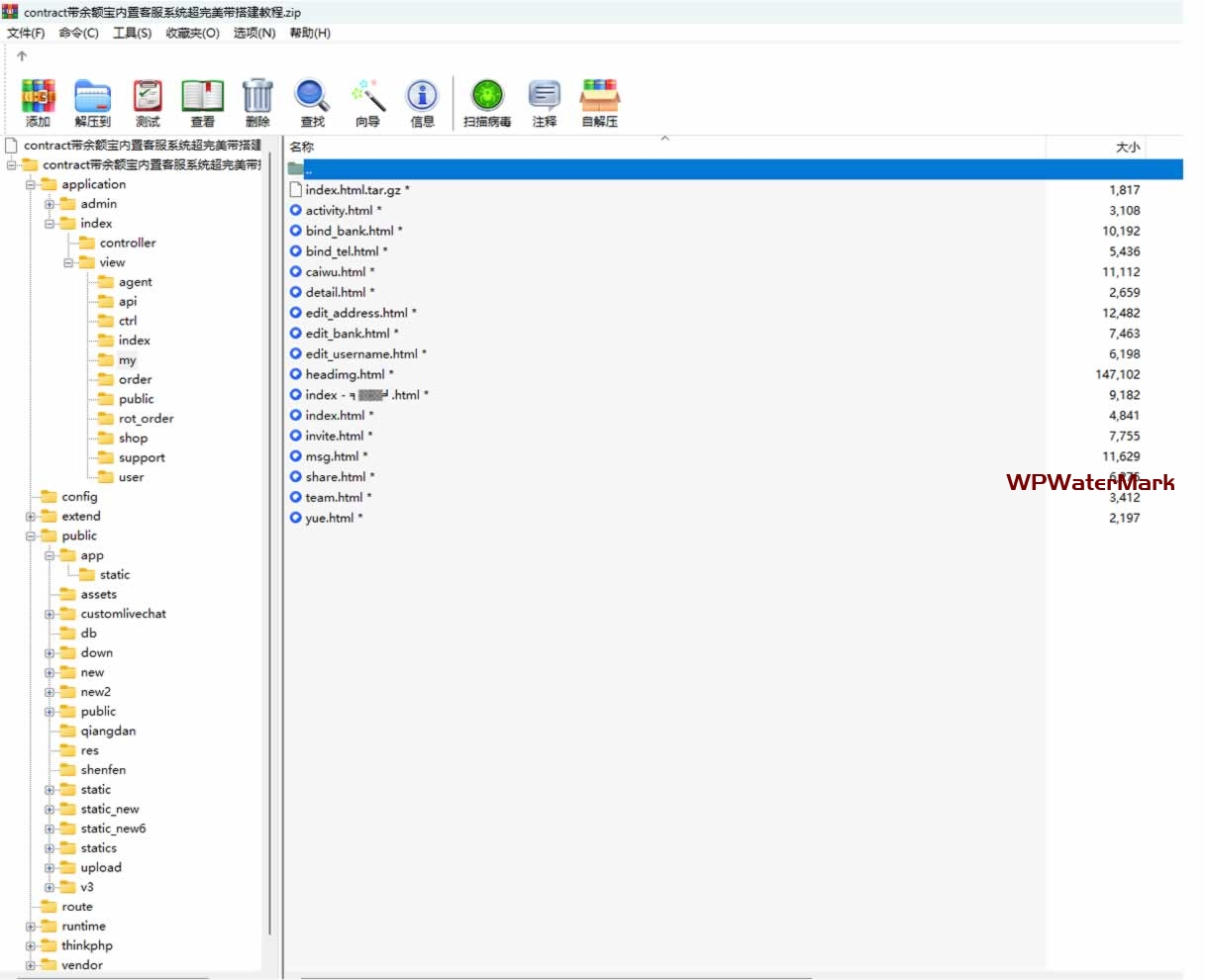Image resolution: width=1205 pixels, height=980 pixels.
Task: Create self-extracting archive (自解压) icon
Action: coord(600,102)
